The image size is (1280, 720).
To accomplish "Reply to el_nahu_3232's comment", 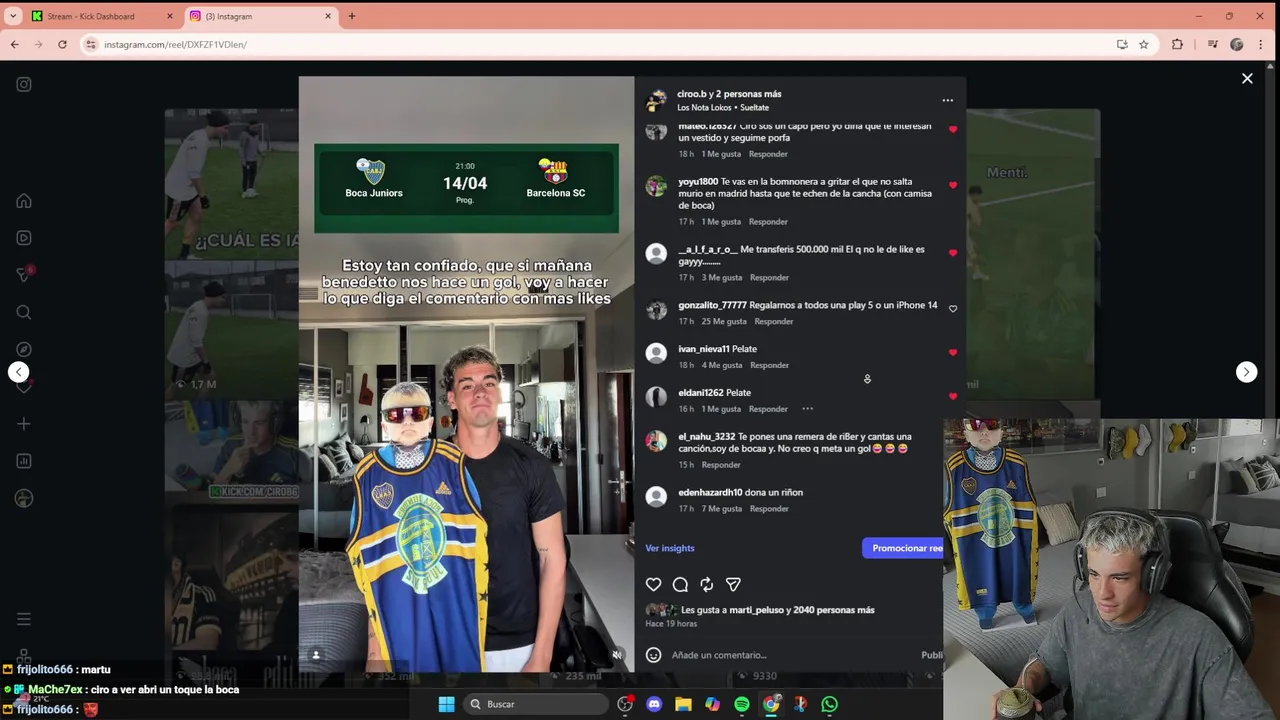I will (721, 465).
